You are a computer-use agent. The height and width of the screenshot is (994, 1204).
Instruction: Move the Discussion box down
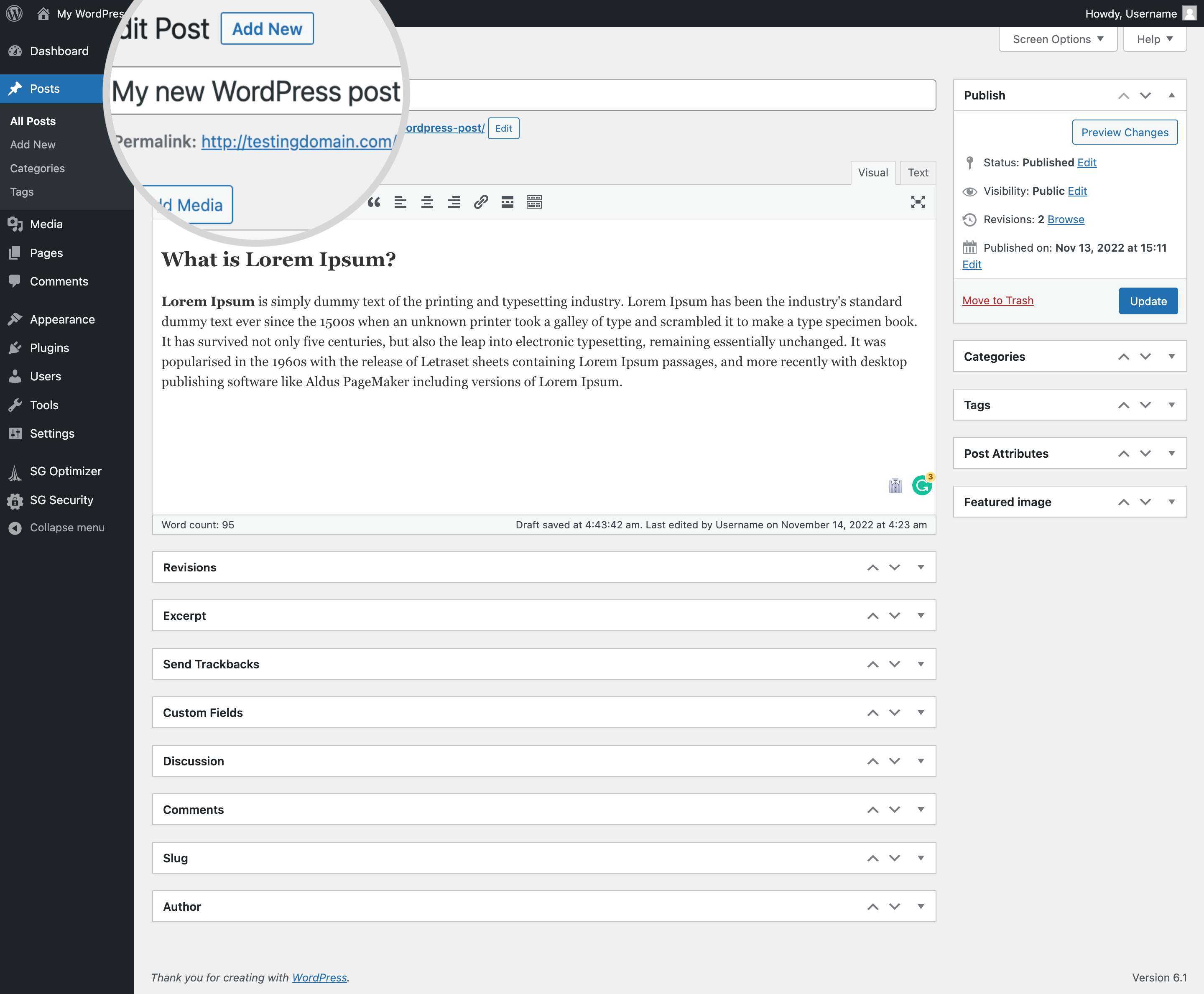tap(894, 761)
